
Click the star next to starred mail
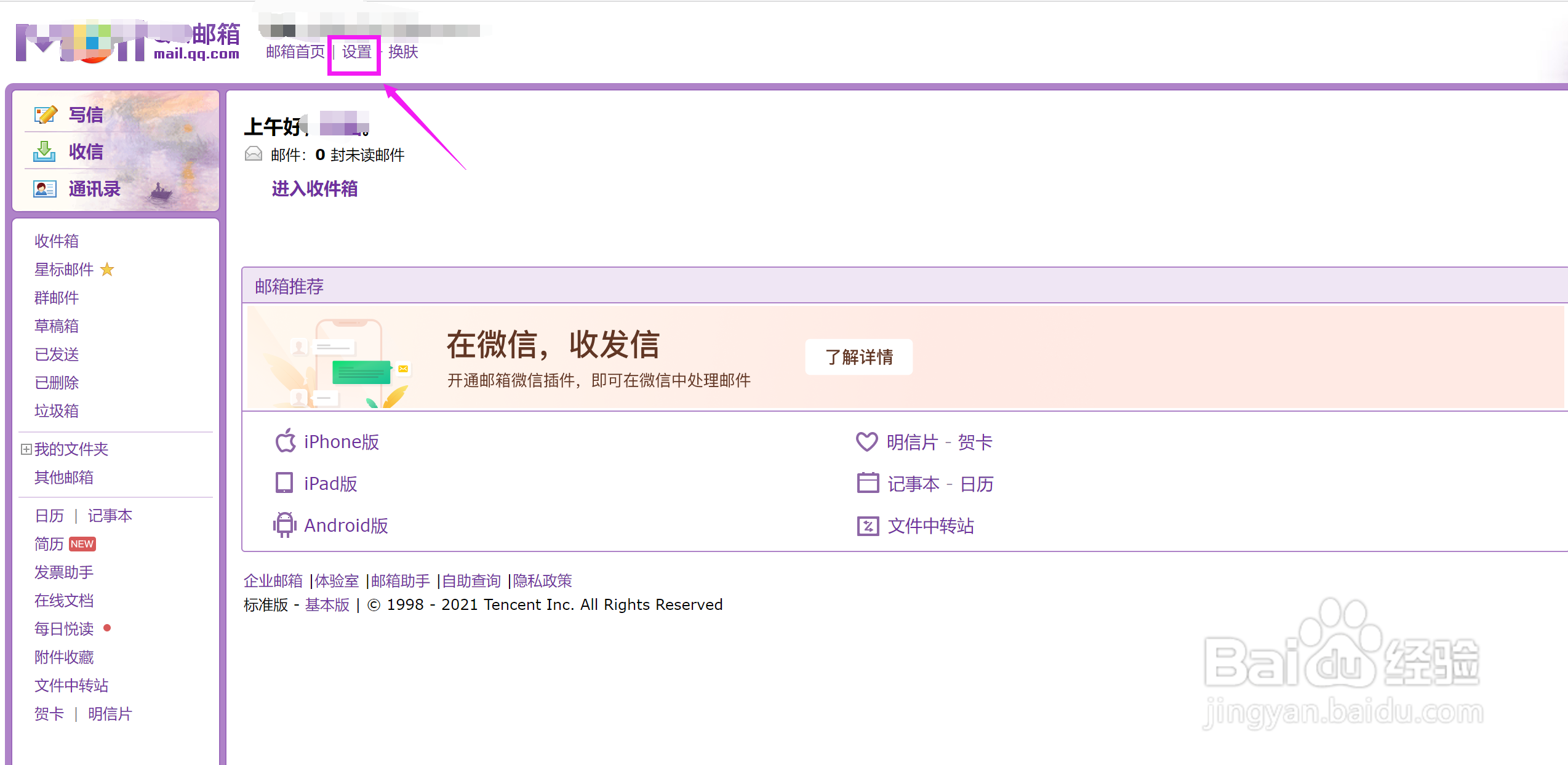tap(107, 270)
